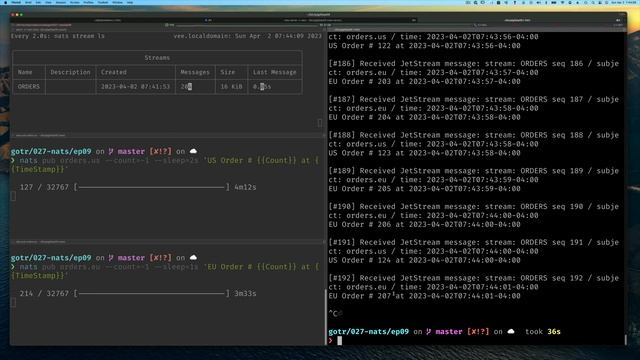The height and width of the screenshot is (360, 640).
Task: Click the git branch icon in the right pane prompt
Action: (428, 332)
